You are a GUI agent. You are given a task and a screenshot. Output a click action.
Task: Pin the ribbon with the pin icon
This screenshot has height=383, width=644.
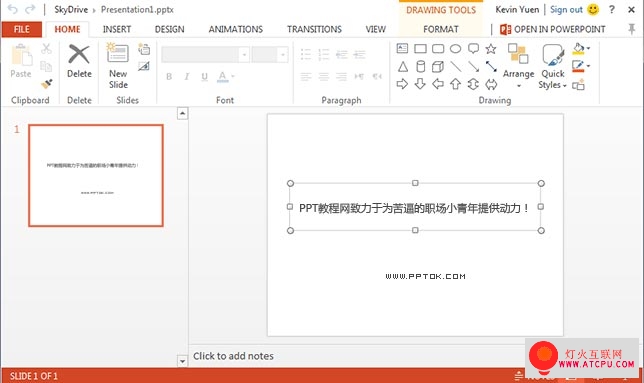(631, 29)
